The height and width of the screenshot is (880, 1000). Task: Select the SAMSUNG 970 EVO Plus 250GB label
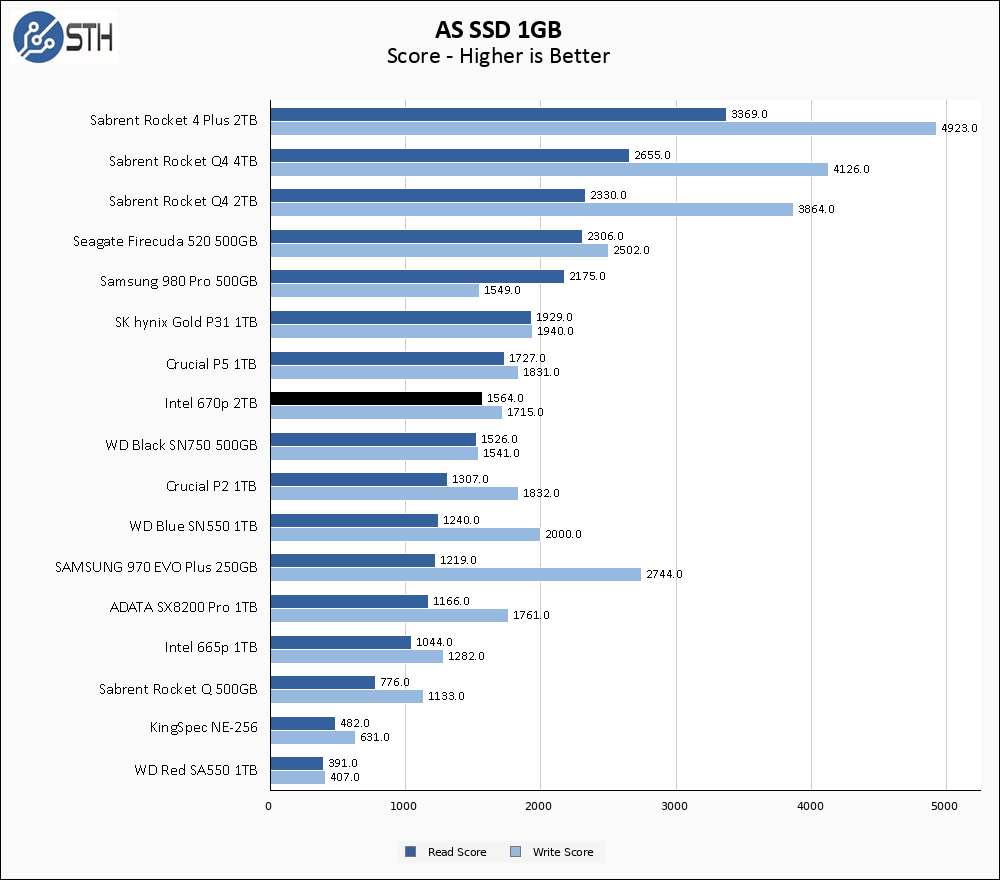click(x=156, y=568)
